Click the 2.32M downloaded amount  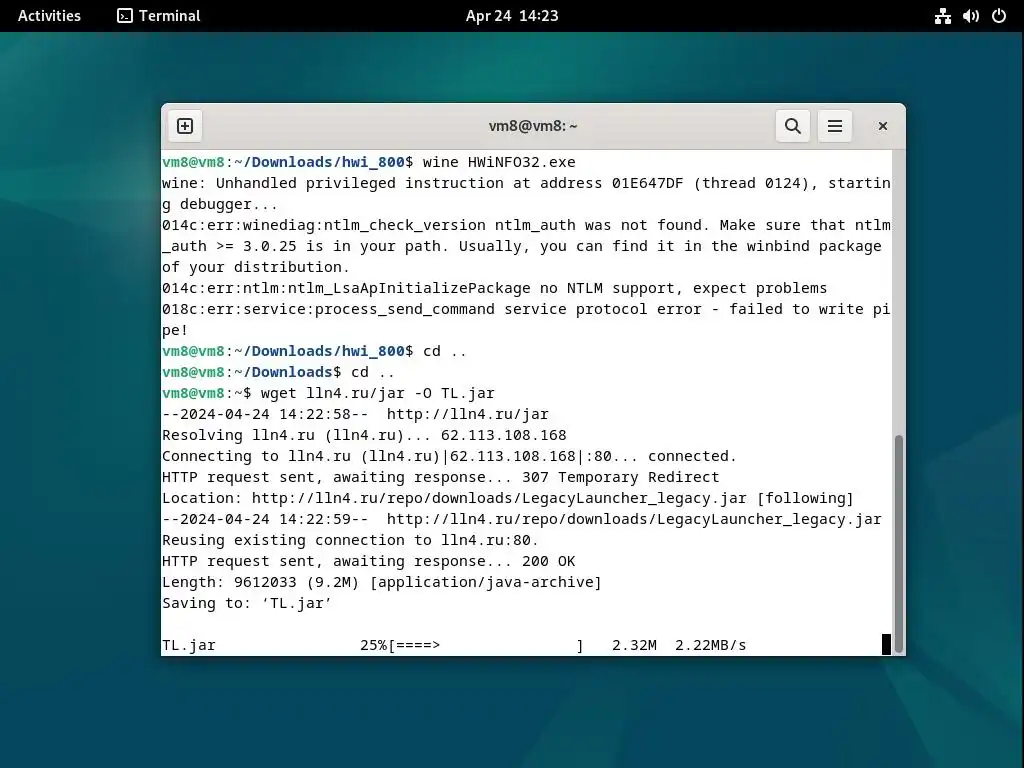click(x=634, y=645)
